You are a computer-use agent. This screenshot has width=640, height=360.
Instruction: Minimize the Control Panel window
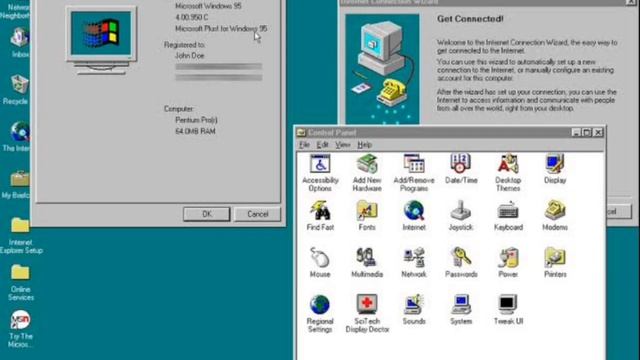576,133
